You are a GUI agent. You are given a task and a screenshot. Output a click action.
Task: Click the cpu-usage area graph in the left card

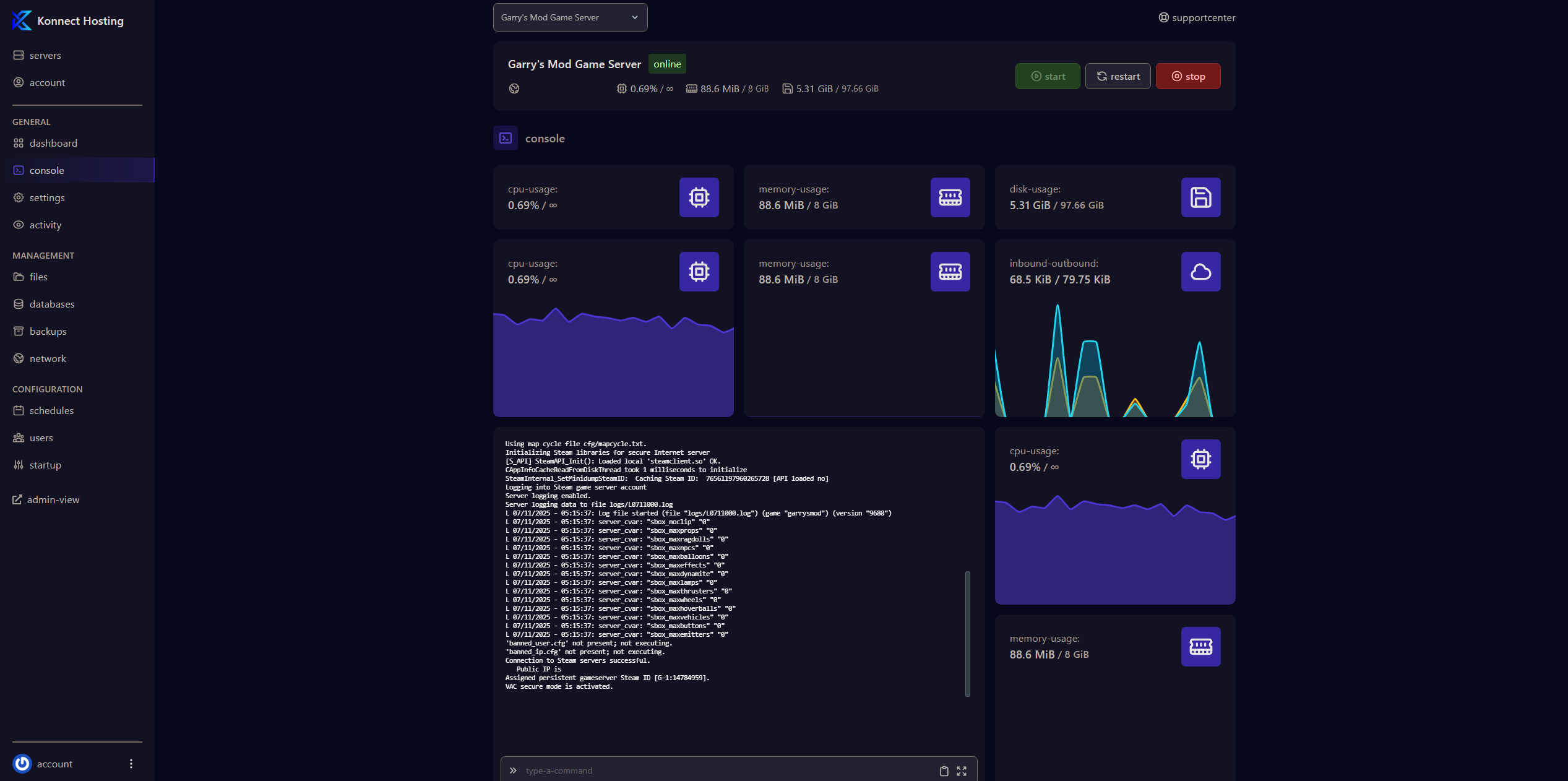[x=613, y=363]
